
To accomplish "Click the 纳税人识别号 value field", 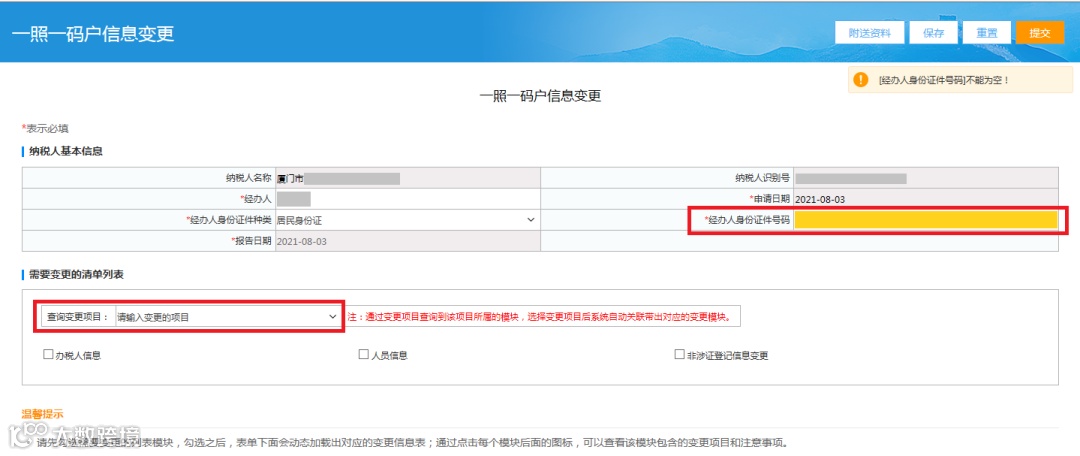I will coord(926,178).
